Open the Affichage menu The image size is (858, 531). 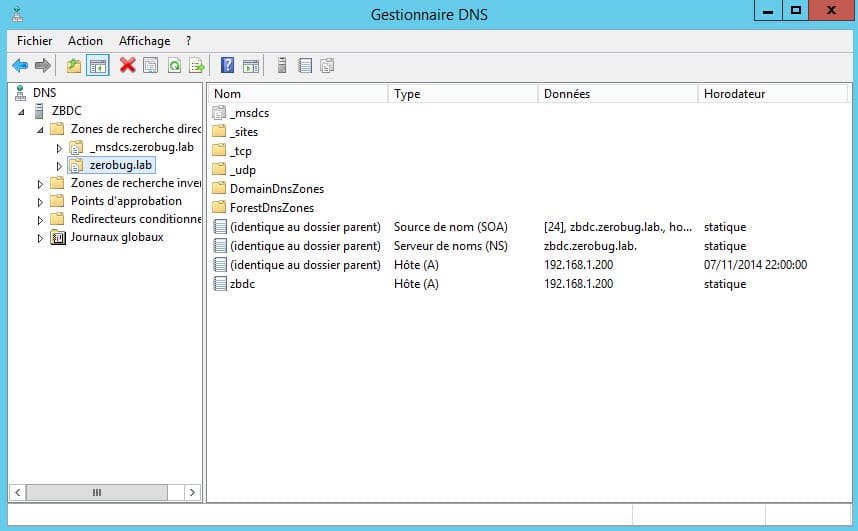coord(144,41)
